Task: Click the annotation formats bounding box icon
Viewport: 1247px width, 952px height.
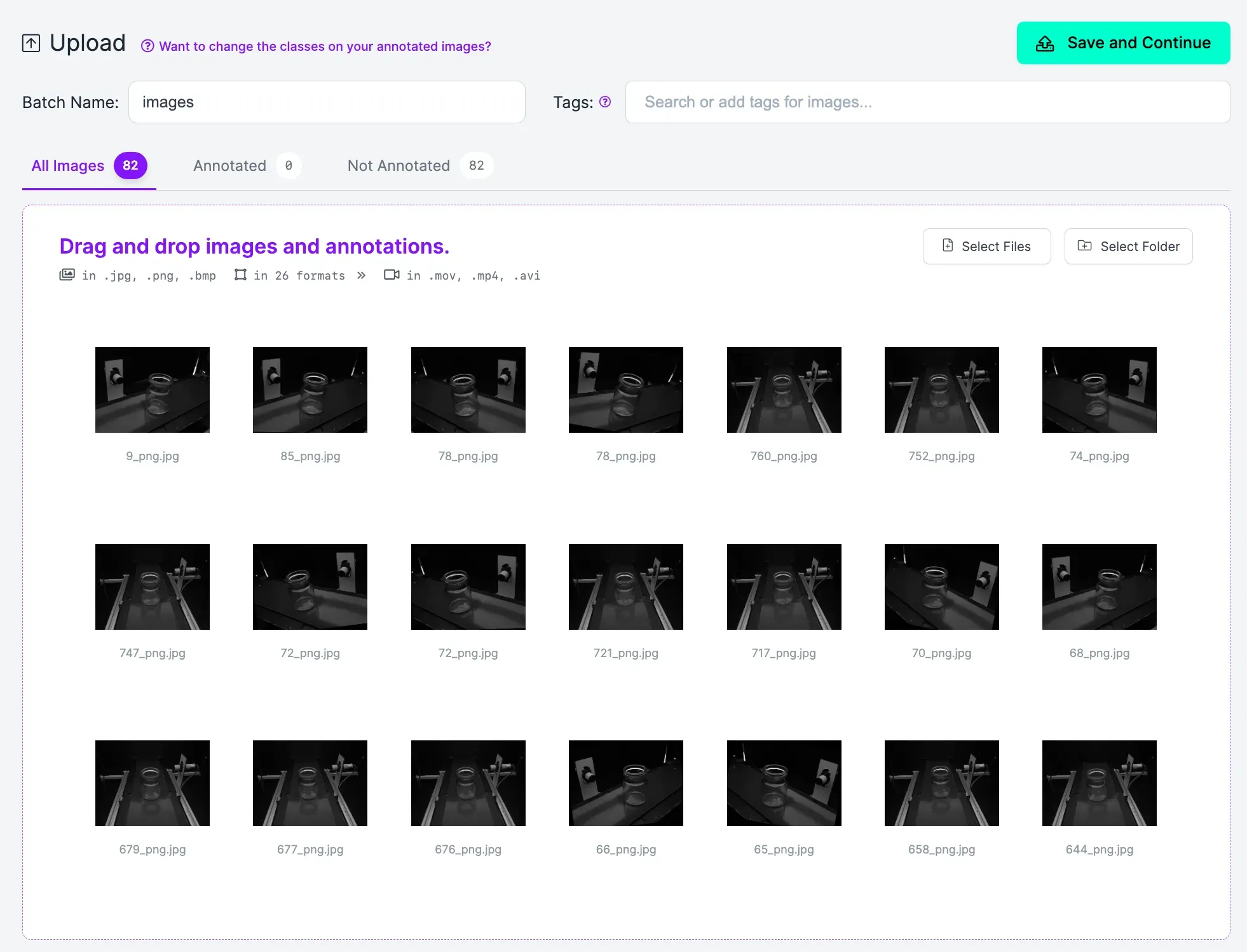Action: 240,275
